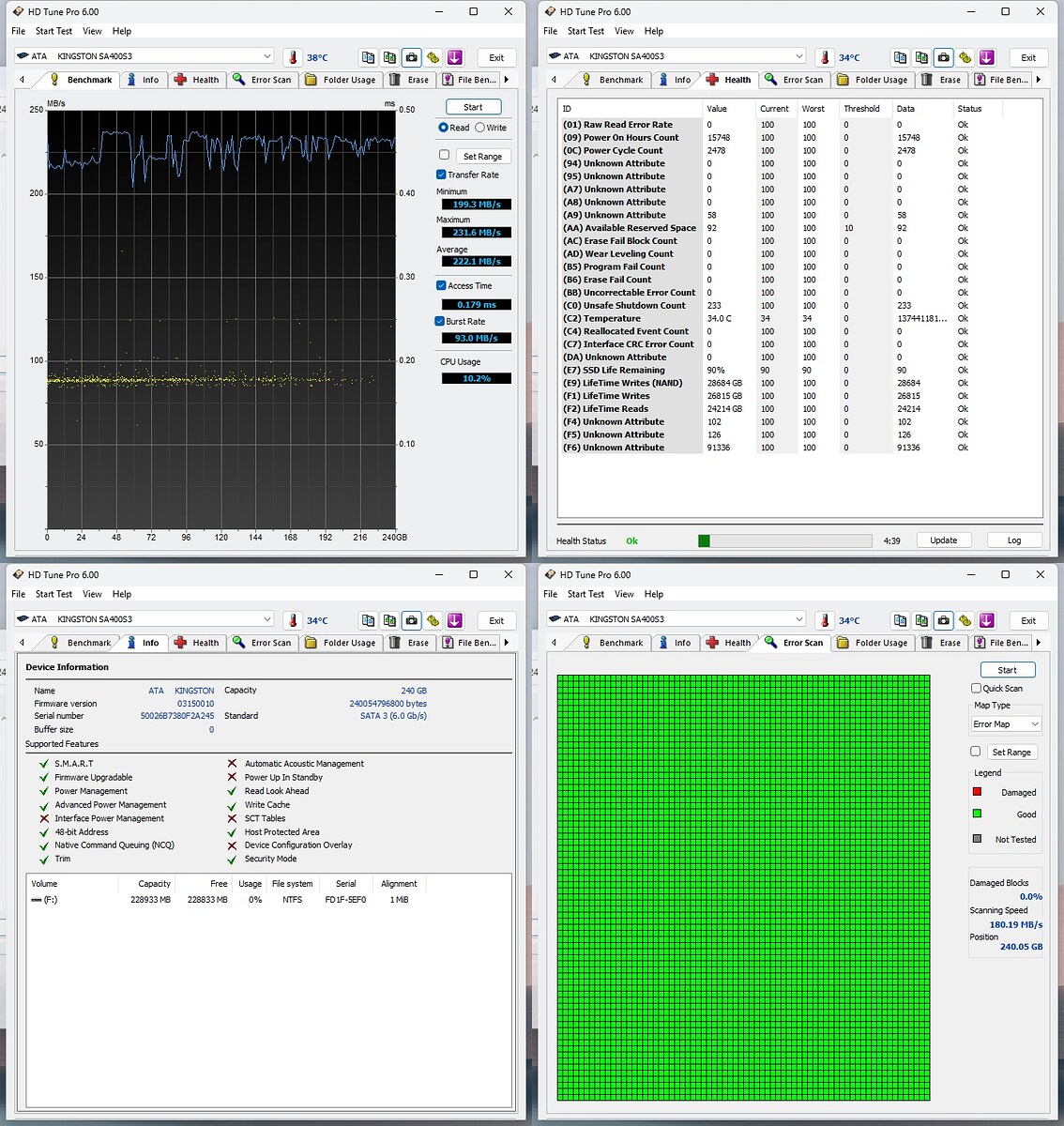Switch to Folder Usage tab in Benchmark window
The image size is (1064, 1126).
341,80
